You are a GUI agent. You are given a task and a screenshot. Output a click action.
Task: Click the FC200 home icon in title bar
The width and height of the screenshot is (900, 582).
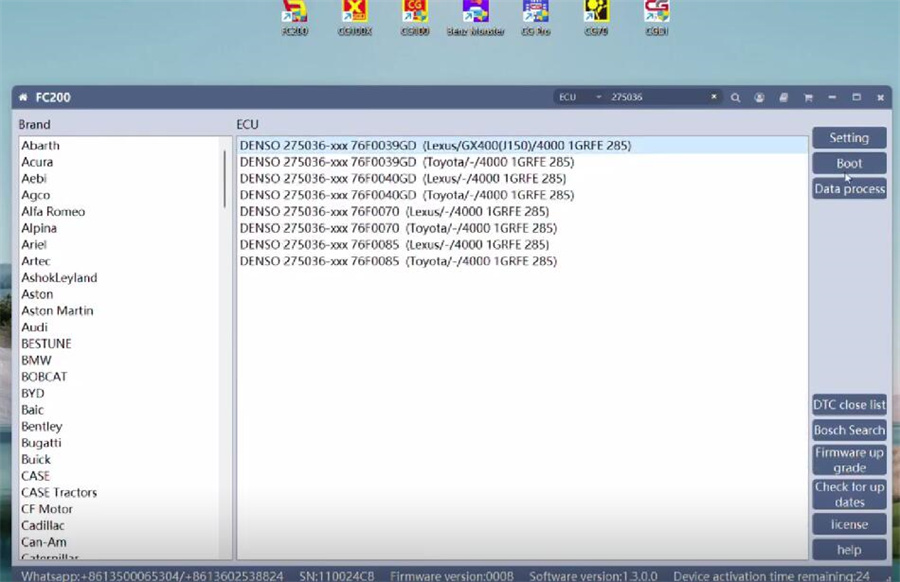tap(23, 98)
